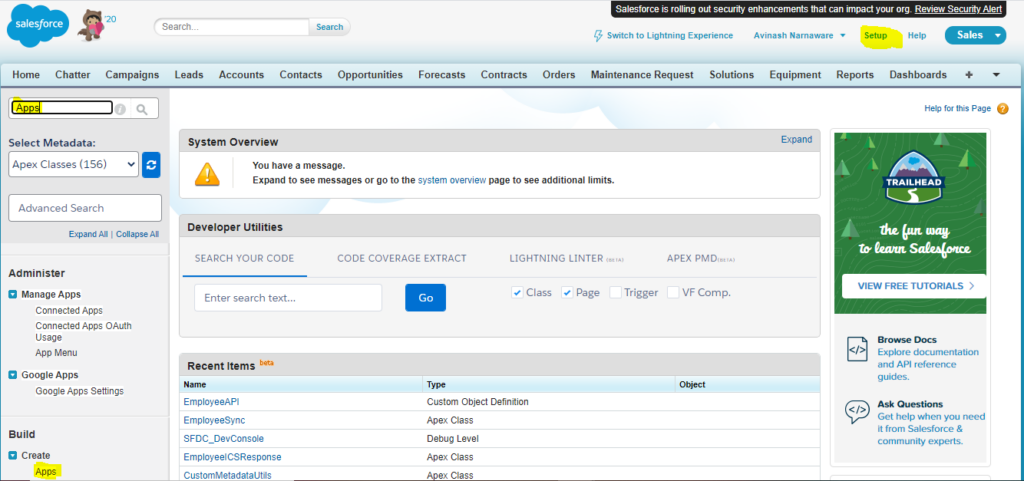The width and height of the screenshot is (1024, 481).
Task: Open the EmployeeICSResponse recent item
Action: (232, 457)
